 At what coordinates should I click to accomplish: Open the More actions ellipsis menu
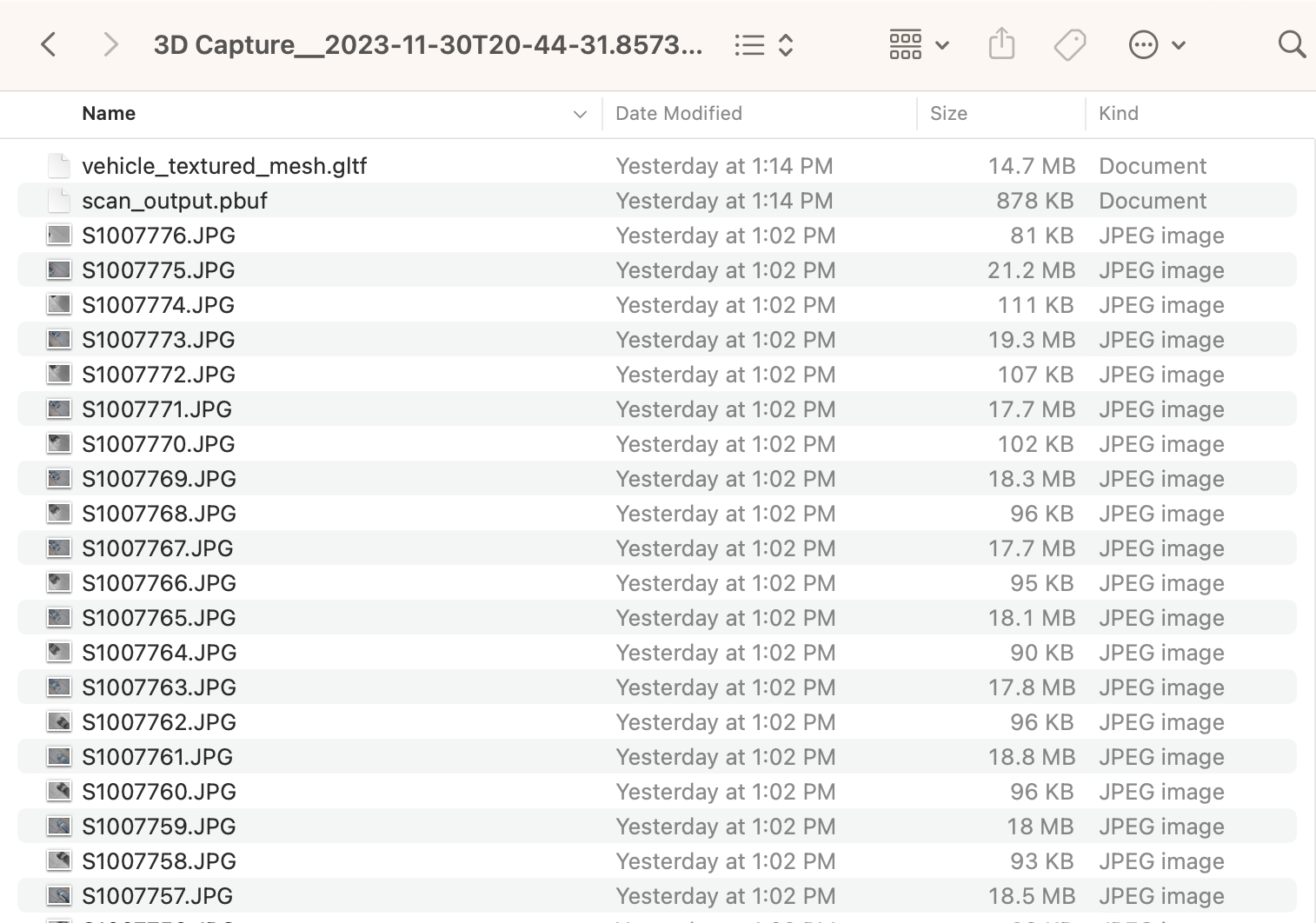(1143, 44)
